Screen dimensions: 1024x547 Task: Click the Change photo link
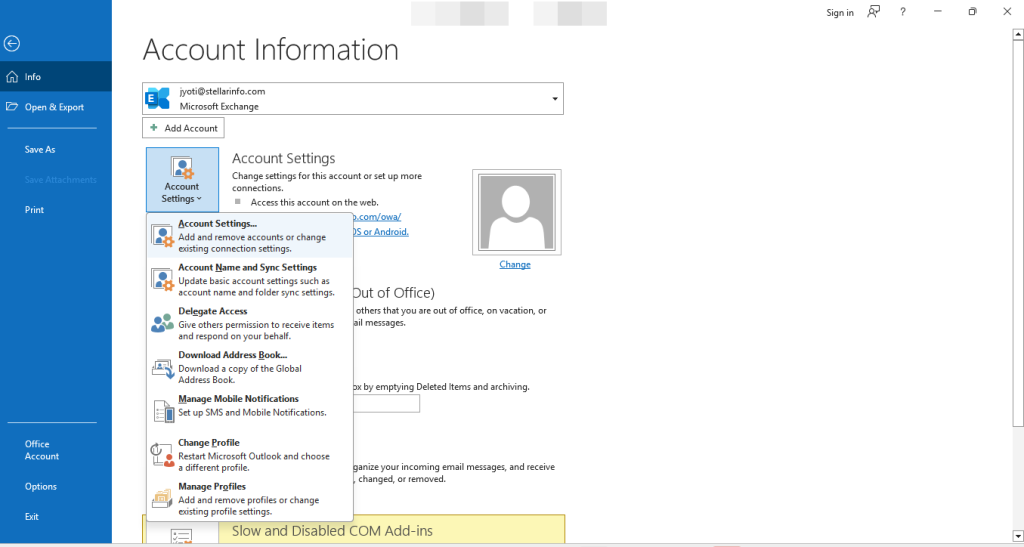[515, 264]
